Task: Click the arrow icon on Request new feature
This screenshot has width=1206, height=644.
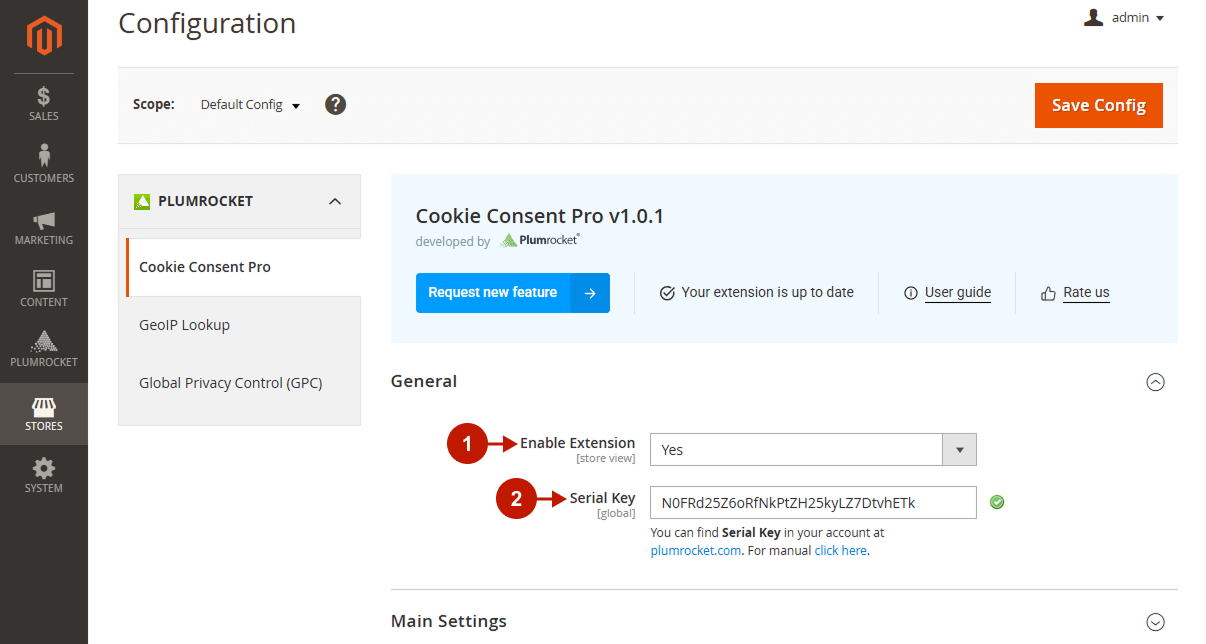Action: point(590,293)
